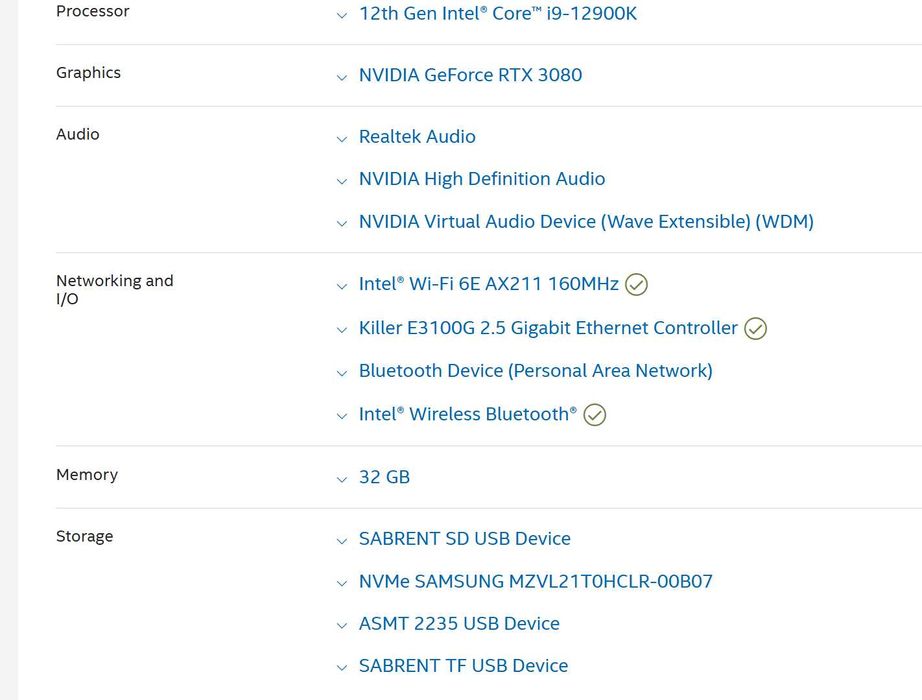Click the Storage category label
922x700 pixels.
85,536
